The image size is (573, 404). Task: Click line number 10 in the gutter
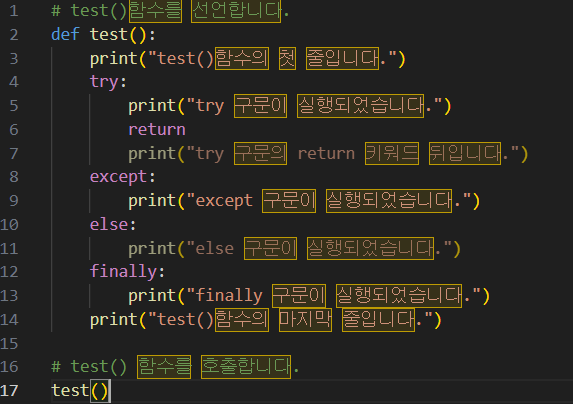tap(10, 224)
